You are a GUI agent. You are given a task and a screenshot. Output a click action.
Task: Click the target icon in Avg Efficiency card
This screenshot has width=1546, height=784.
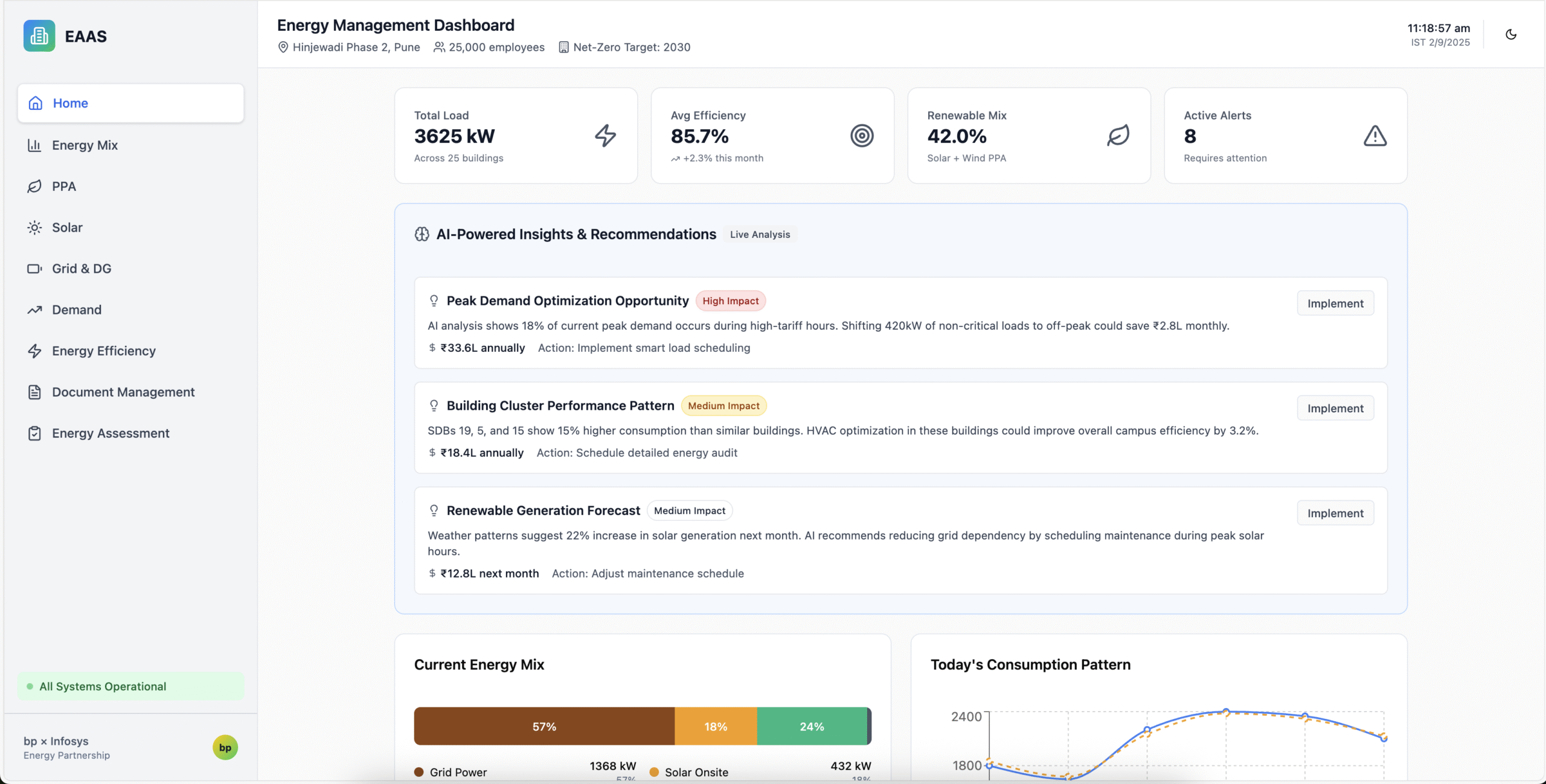tap(862, 136)
